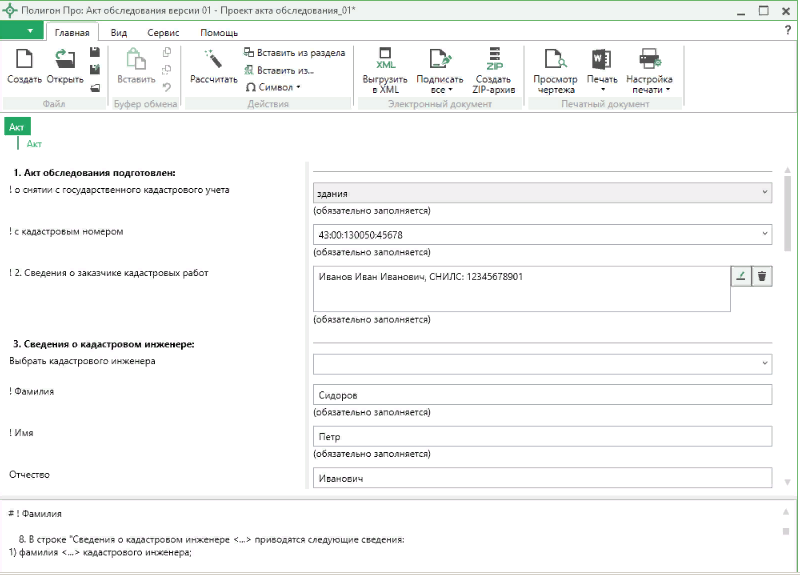Run the Рассчитать magic wand tool
Viewport: 800px width, 575px height.
[213, 61]
